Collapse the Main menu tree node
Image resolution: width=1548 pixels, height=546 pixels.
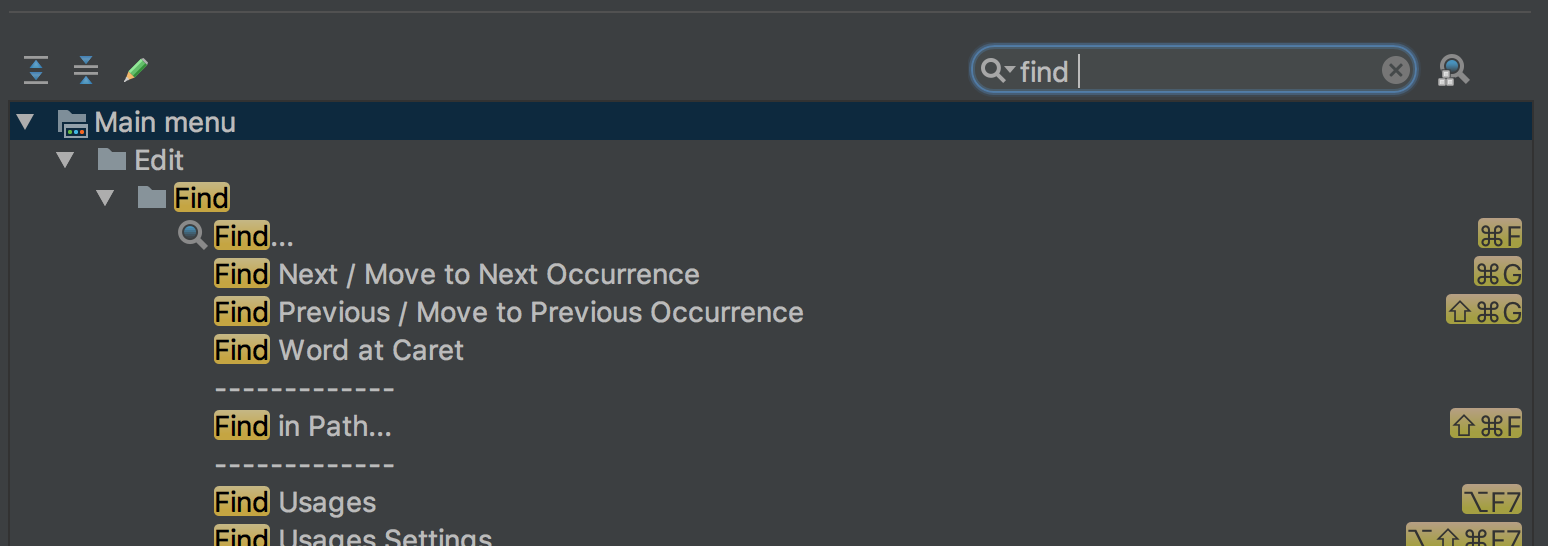tap(25, 123)
